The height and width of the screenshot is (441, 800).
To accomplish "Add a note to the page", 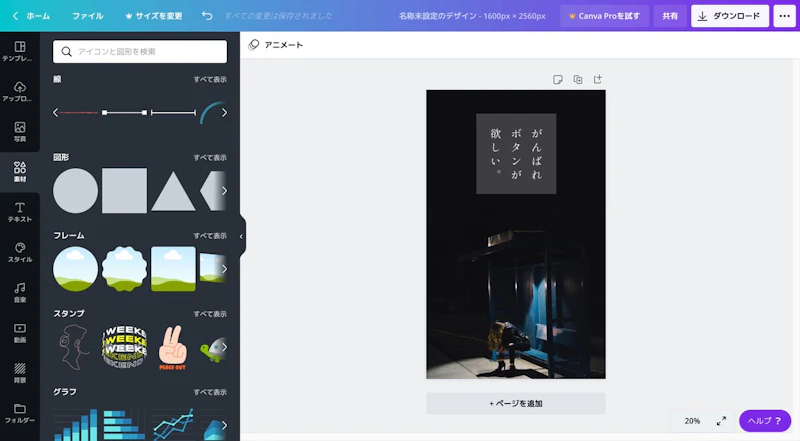I will tap(558, 79).
